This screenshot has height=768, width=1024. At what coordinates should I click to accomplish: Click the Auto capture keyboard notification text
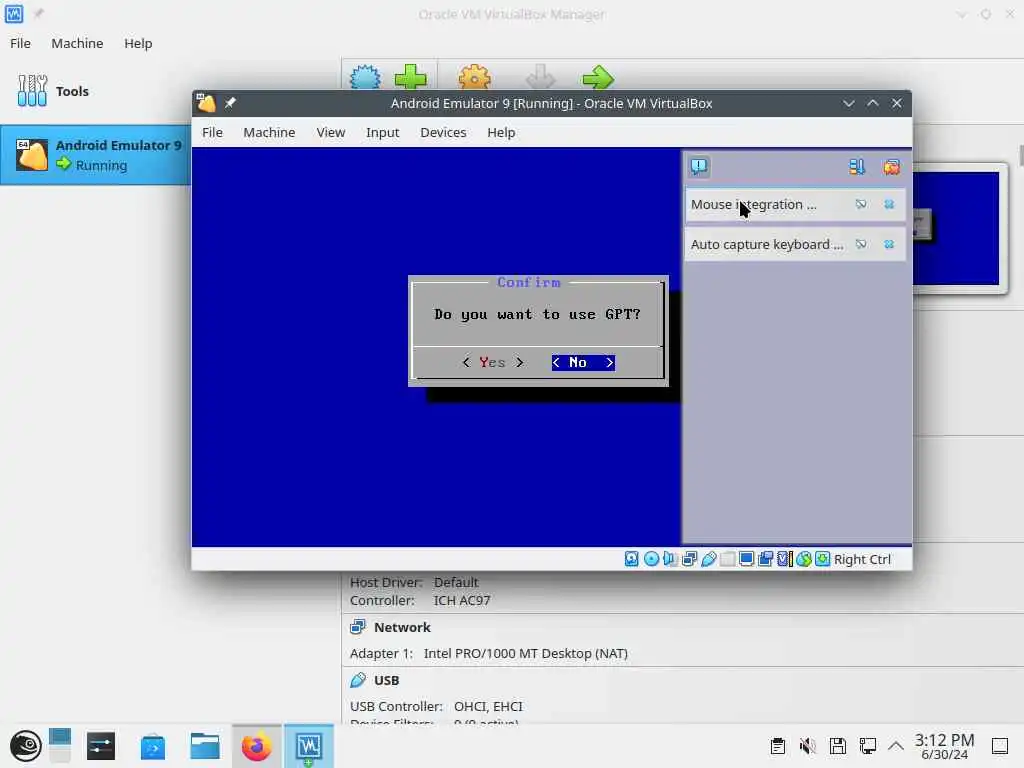tap(767, 244)
